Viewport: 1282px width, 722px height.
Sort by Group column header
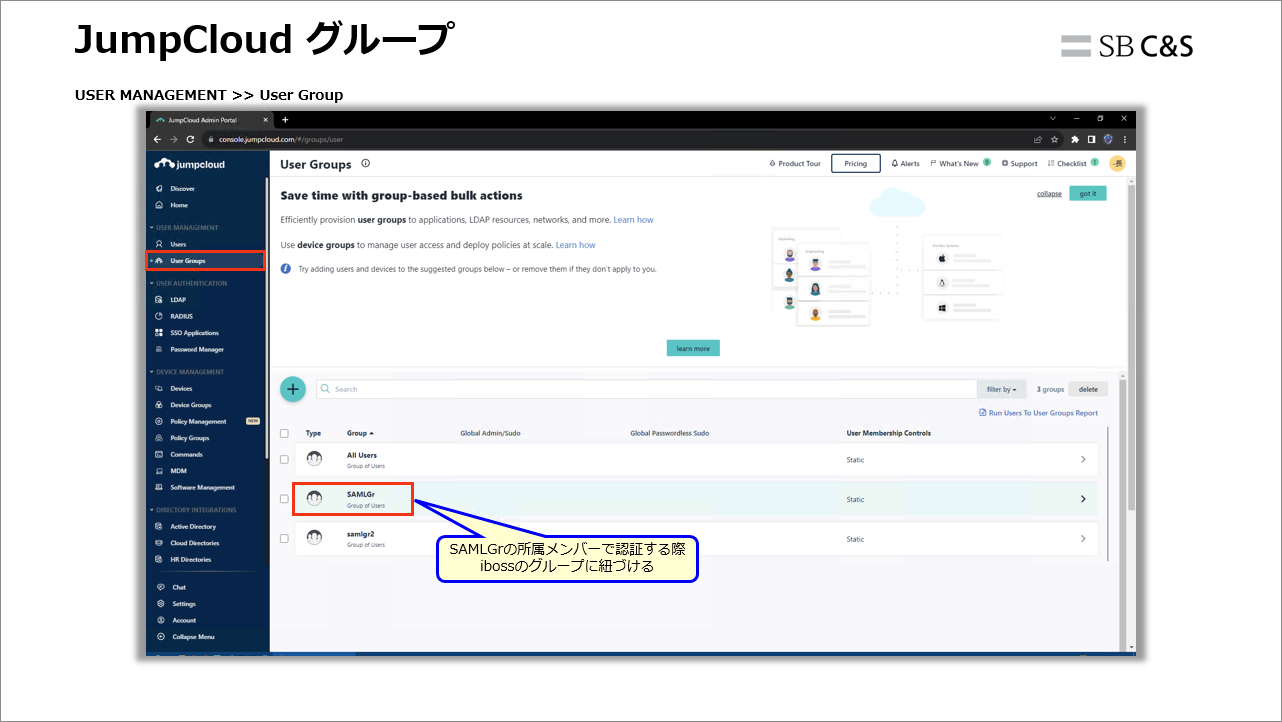click(x=360, y=433)
